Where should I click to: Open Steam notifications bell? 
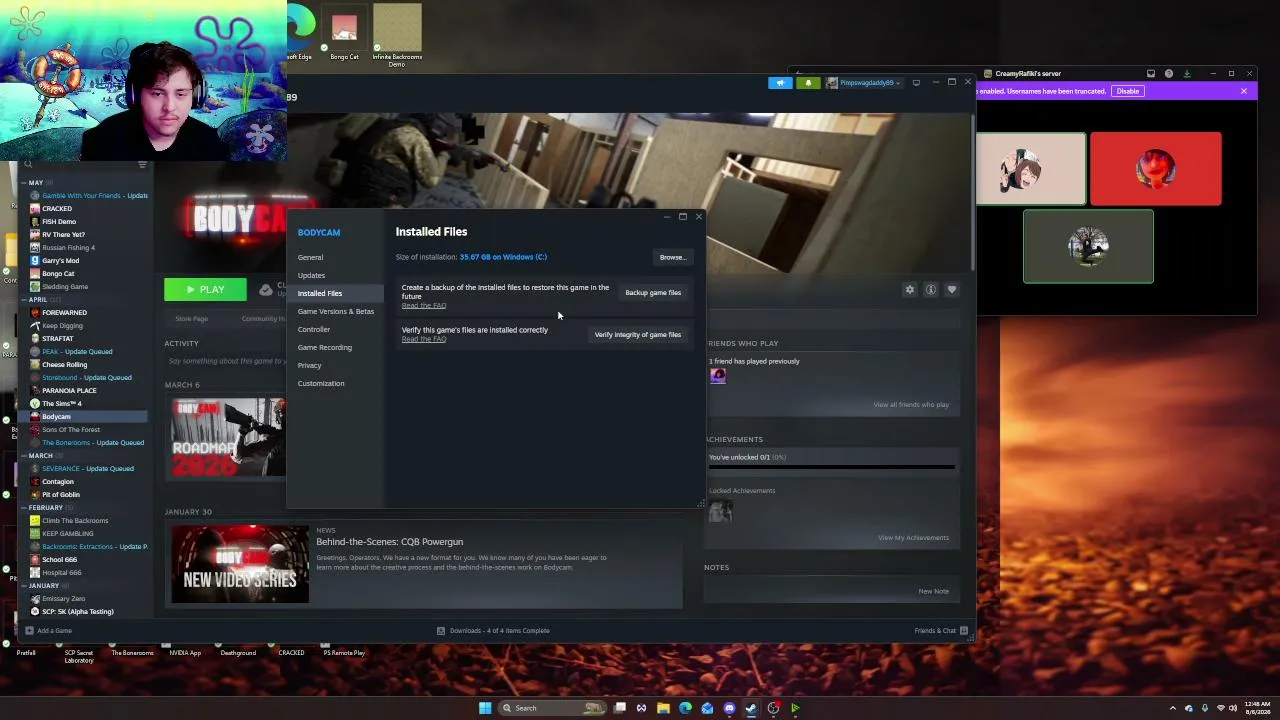(808, 83)
